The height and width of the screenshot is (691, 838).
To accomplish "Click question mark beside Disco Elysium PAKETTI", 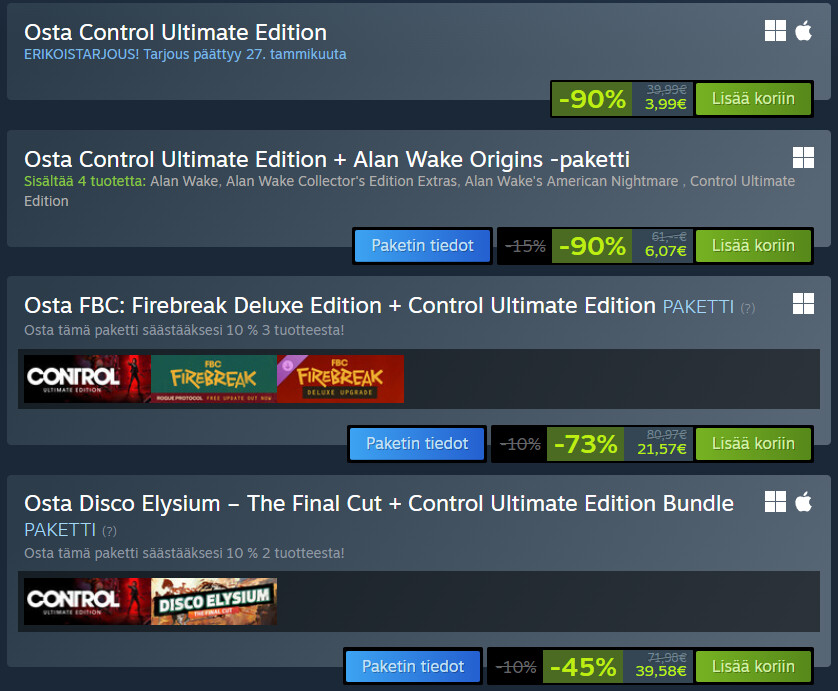I will [109, 531].
